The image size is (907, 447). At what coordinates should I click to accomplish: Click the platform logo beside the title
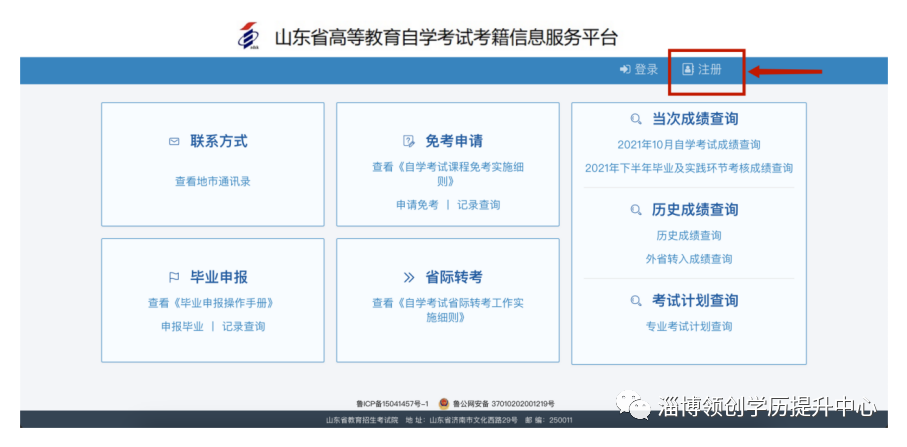pyautogui.click(x=249, y=36)
